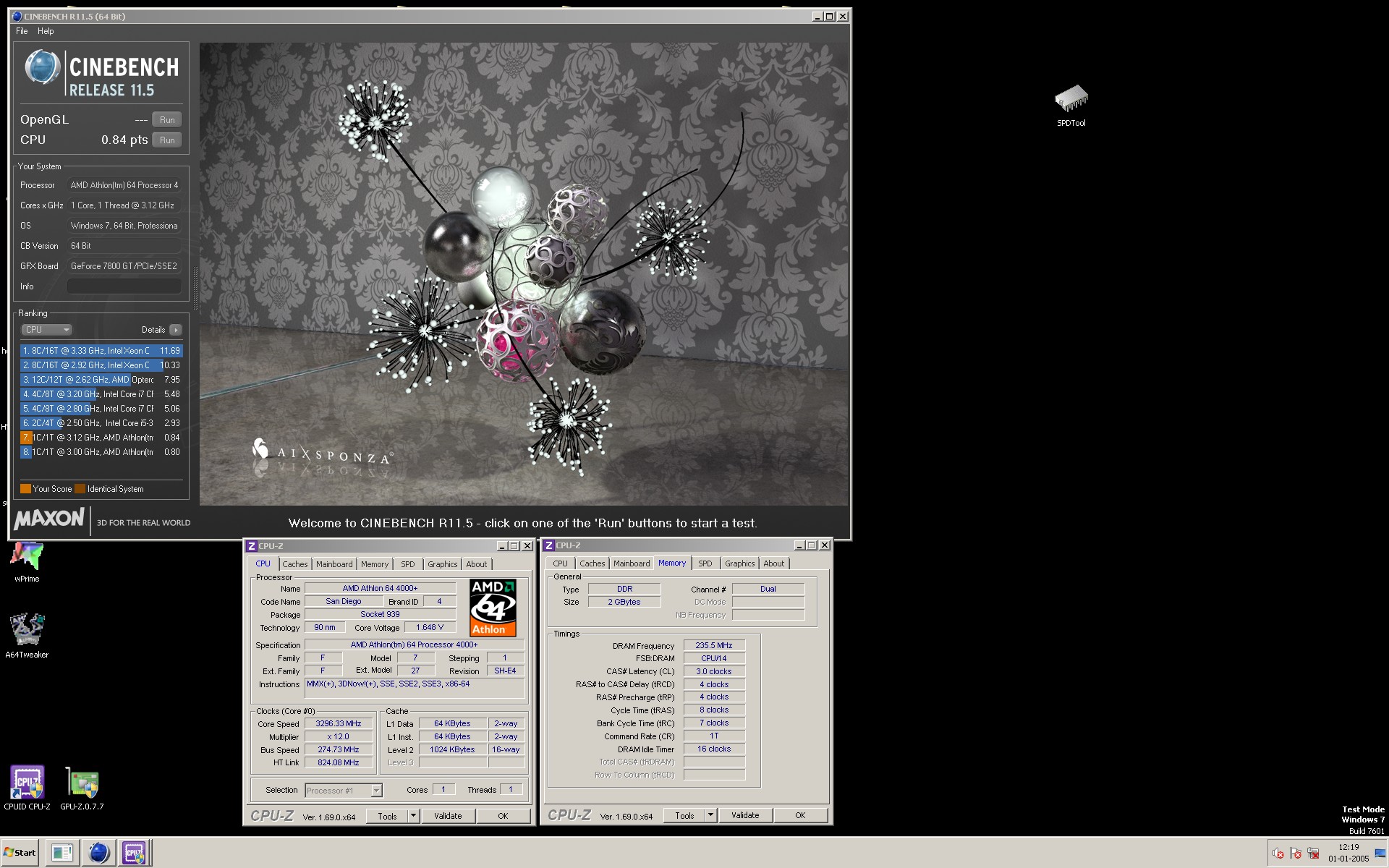Select ranking entry 12C/12T @ 2.62 GHz Opteron
The width and height of the screenshot is (1389, 868).
101,380
